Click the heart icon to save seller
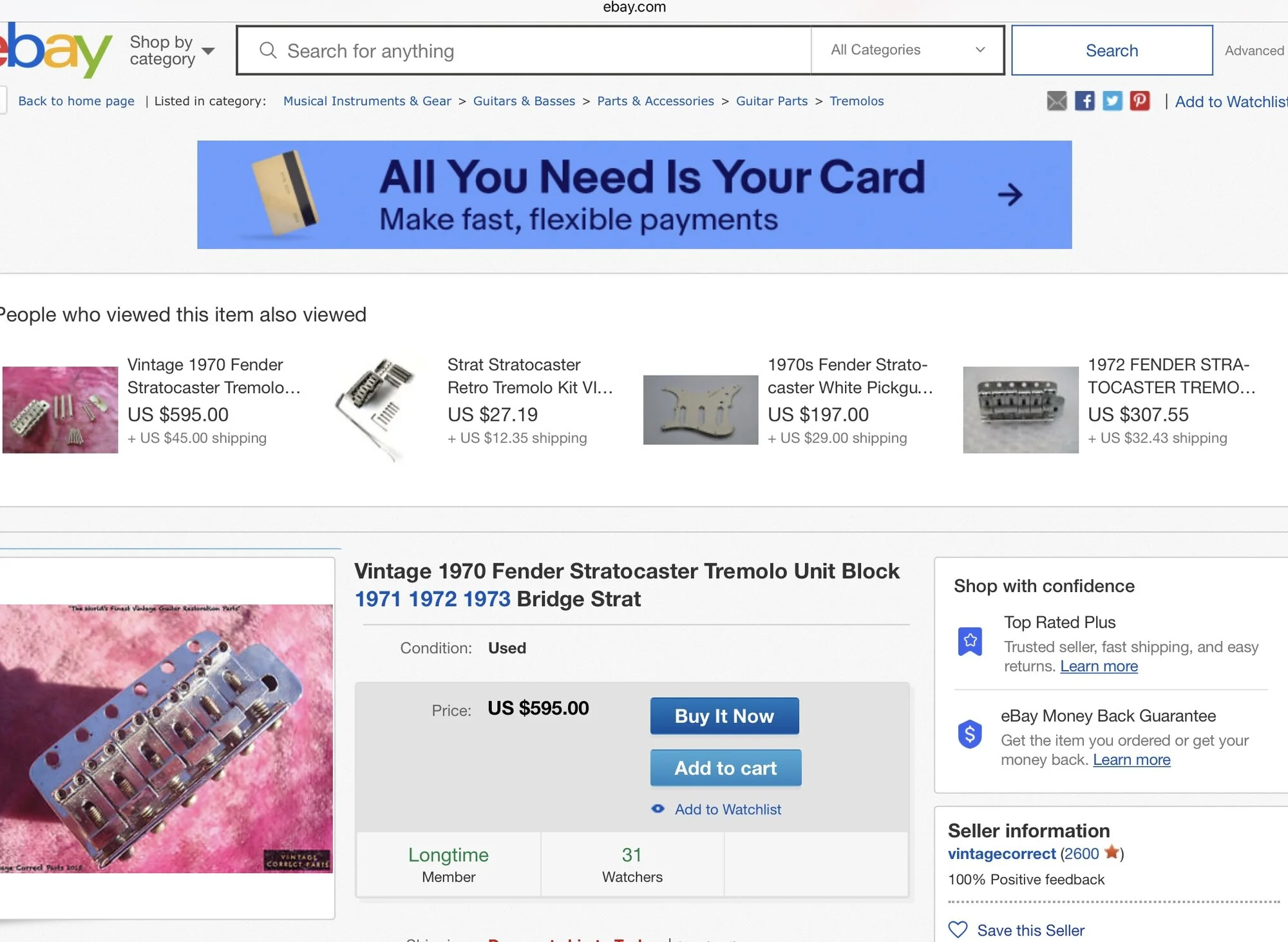Viewport: 1288px width, 942px height. tap(958, 929)
